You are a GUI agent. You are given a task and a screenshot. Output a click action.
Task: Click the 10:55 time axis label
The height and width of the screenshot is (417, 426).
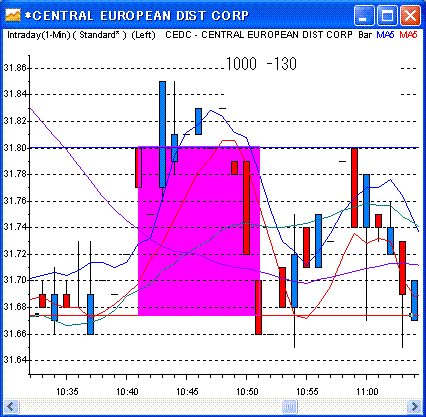(307, 391)
